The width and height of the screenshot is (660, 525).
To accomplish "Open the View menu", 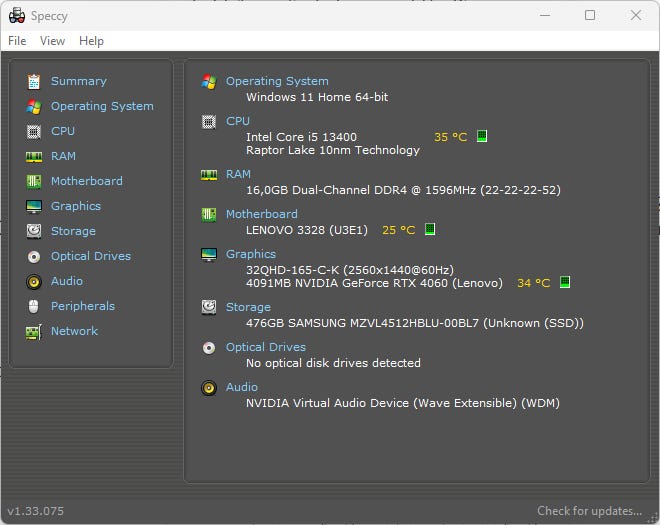I will (52, 41).
